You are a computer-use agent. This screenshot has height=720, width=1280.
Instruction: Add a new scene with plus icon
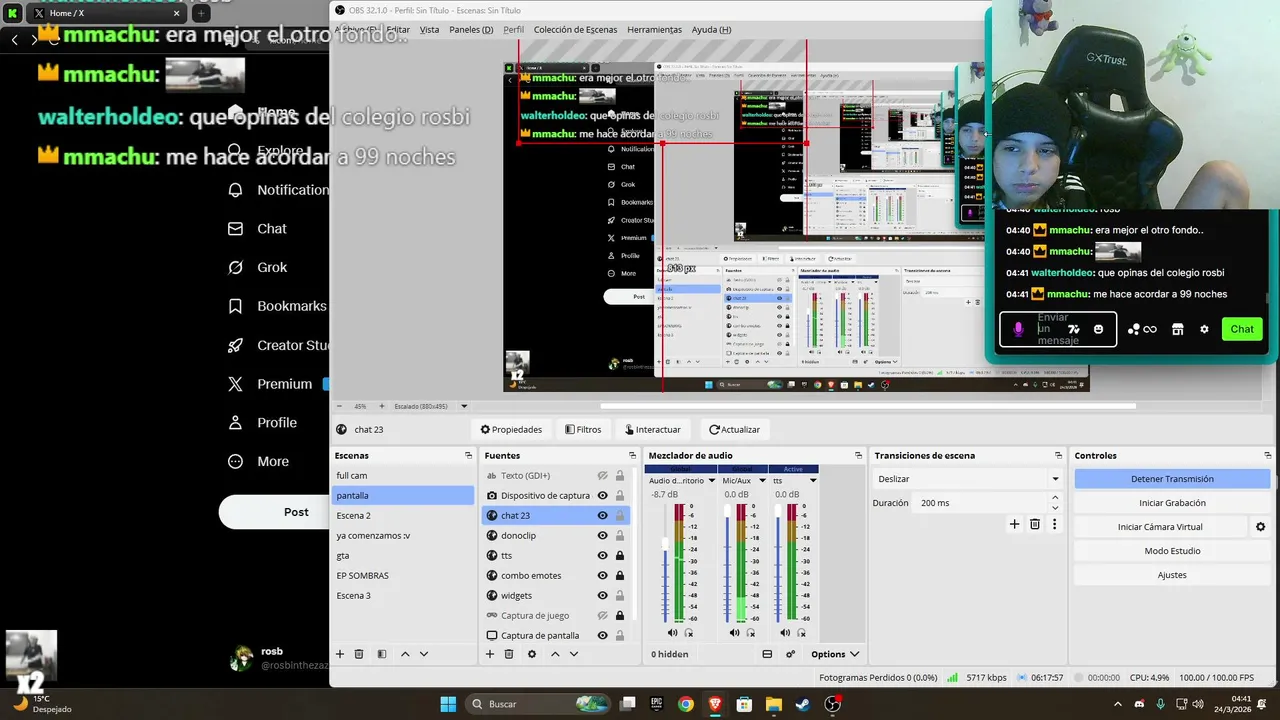tap(340, 654)
